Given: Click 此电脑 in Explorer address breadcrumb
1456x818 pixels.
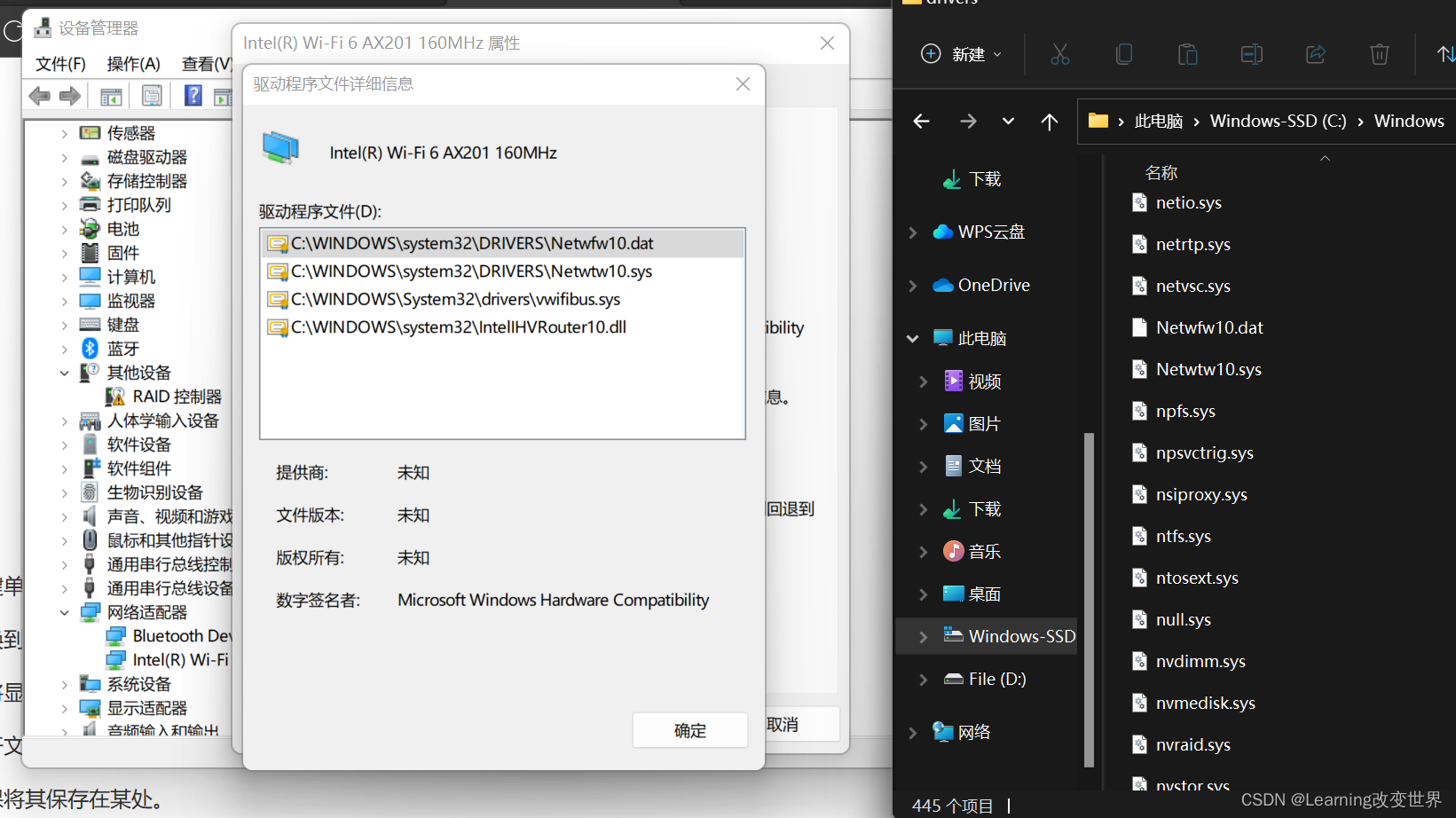Looking at the screenshot, I should pyautogui.click(x=1158, y=122).
